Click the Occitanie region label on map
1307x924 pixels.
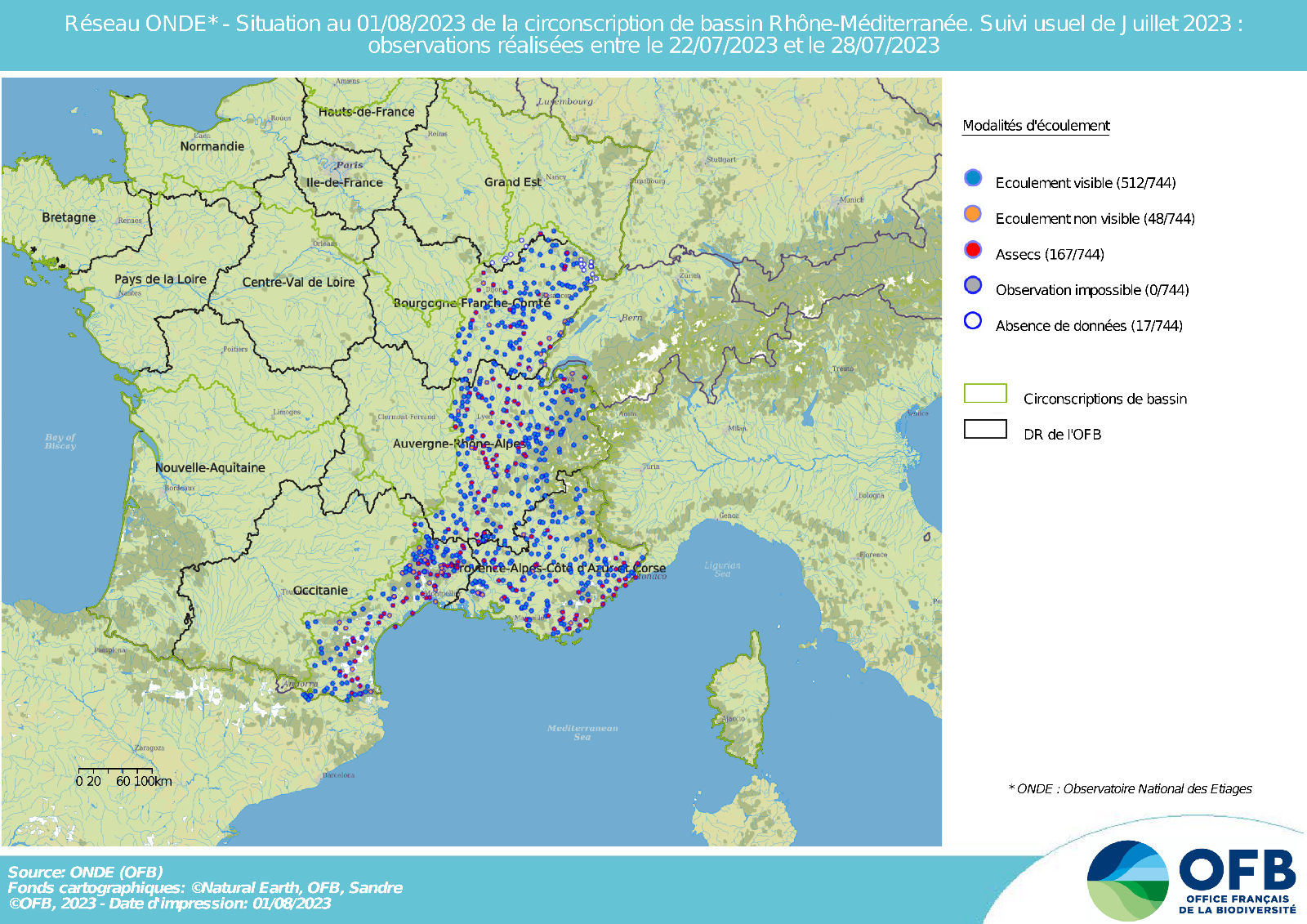(x=320, y=590)
